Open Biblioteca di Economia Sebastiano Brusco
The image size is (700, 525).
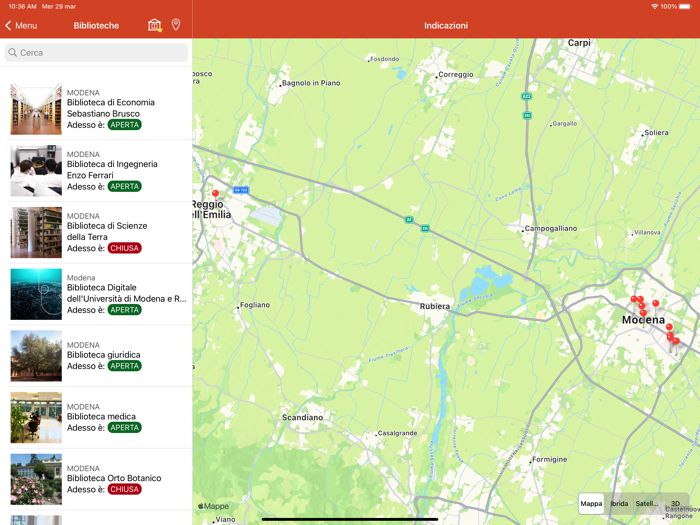tap(110, 108)
